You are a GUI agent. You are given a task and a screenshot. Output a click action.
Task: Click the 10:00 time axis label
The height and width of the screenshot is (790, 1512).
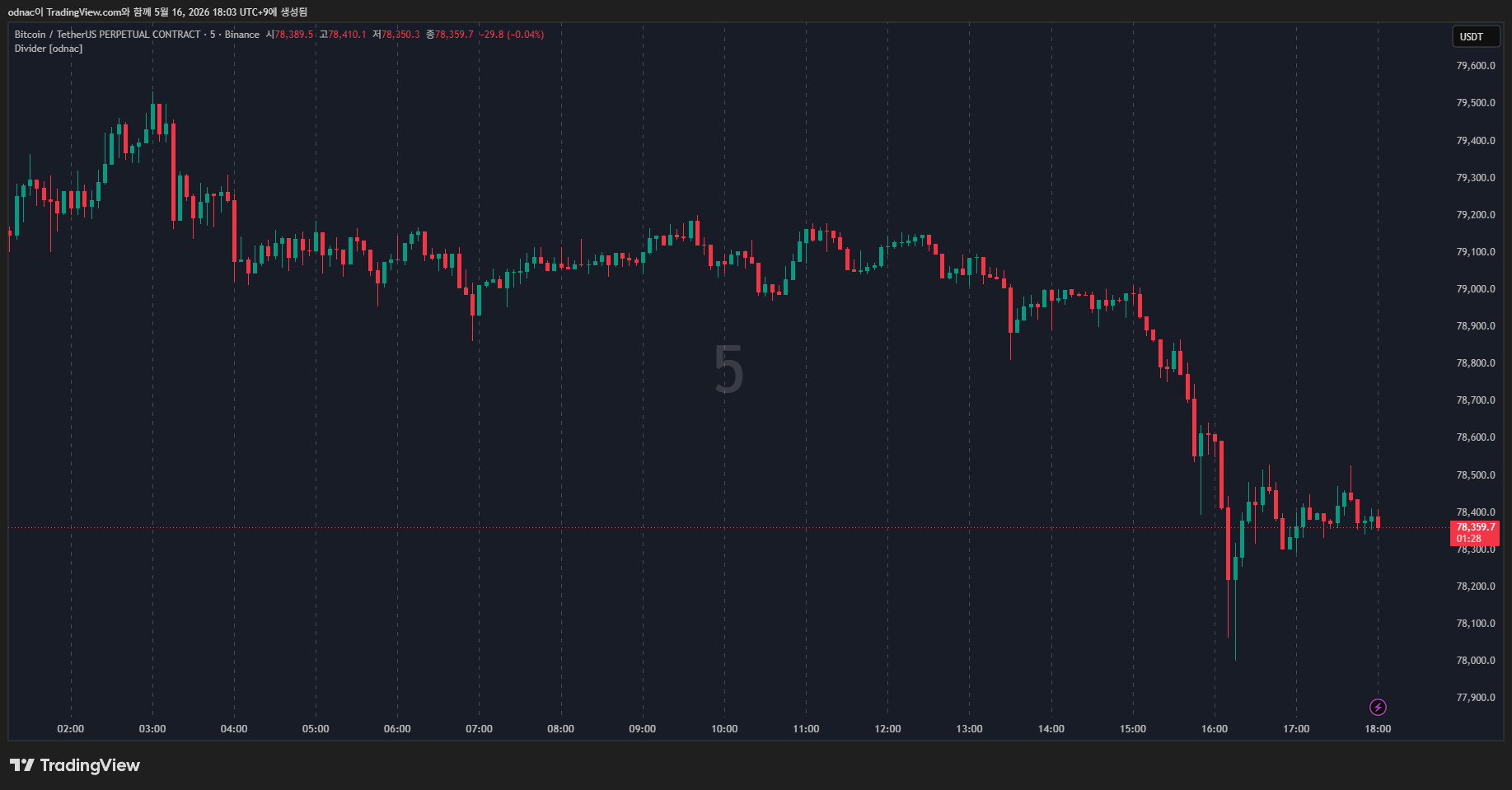tap(724, 729)
